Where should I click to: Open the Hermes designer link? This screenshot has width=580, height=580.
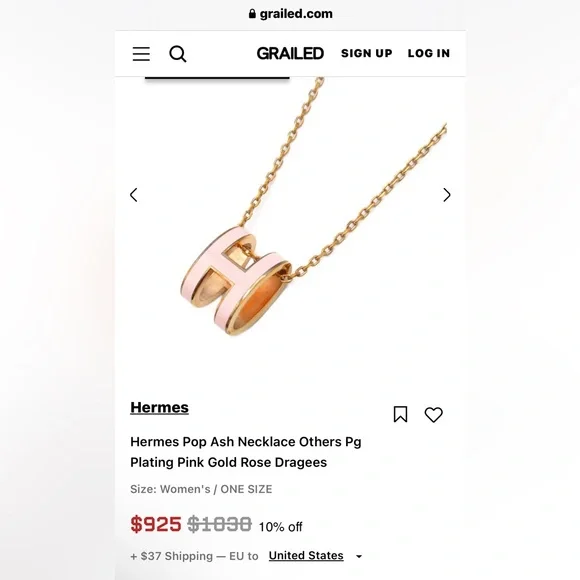[x=159, y=407]
